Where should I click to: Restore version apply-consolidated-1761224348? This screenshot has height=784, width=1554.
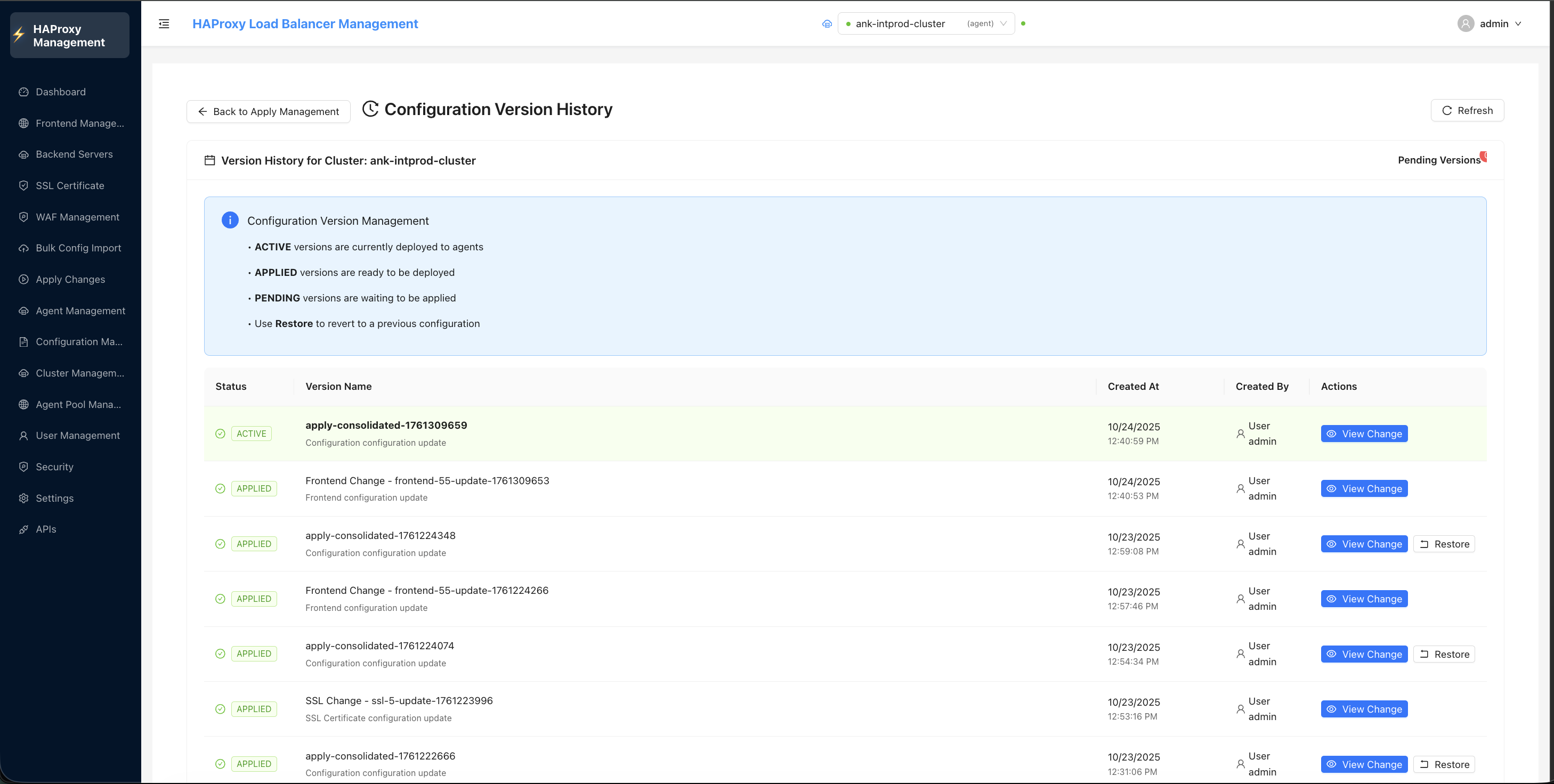(1444, 544)
